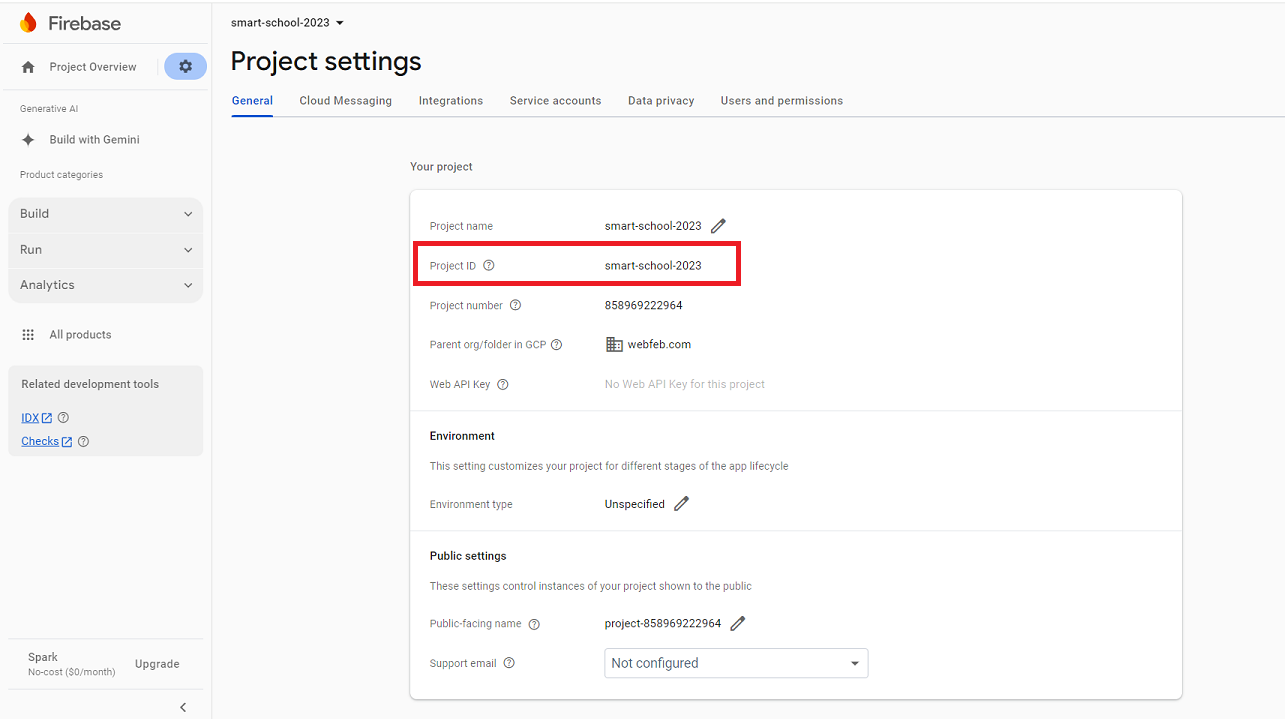This screenshot has width=1285, height=719.
Task: Click project number 858969222964
Action: tap(643, 305)
